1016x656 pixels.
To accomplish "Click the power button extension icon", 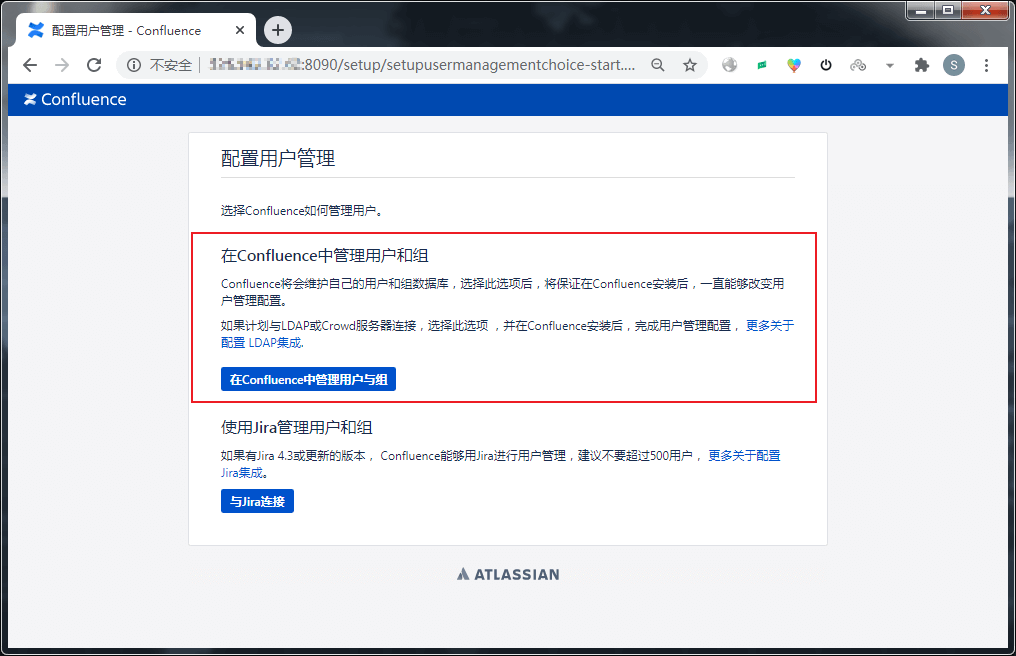I will 826,65.
